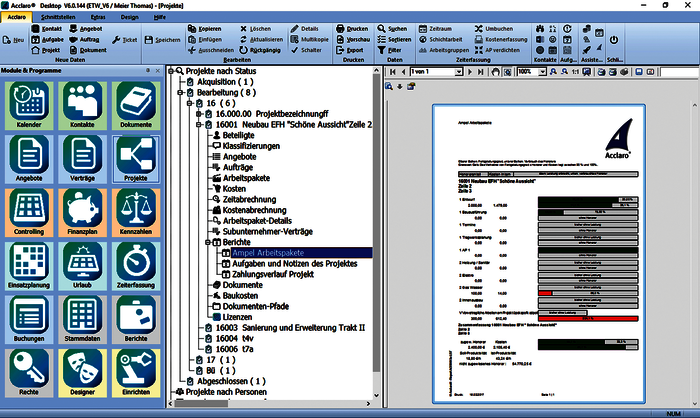Image resolution: width=700 pixels, height=418 pixels.
Task: Click the Umbuchen button
Action: [494, 29]
